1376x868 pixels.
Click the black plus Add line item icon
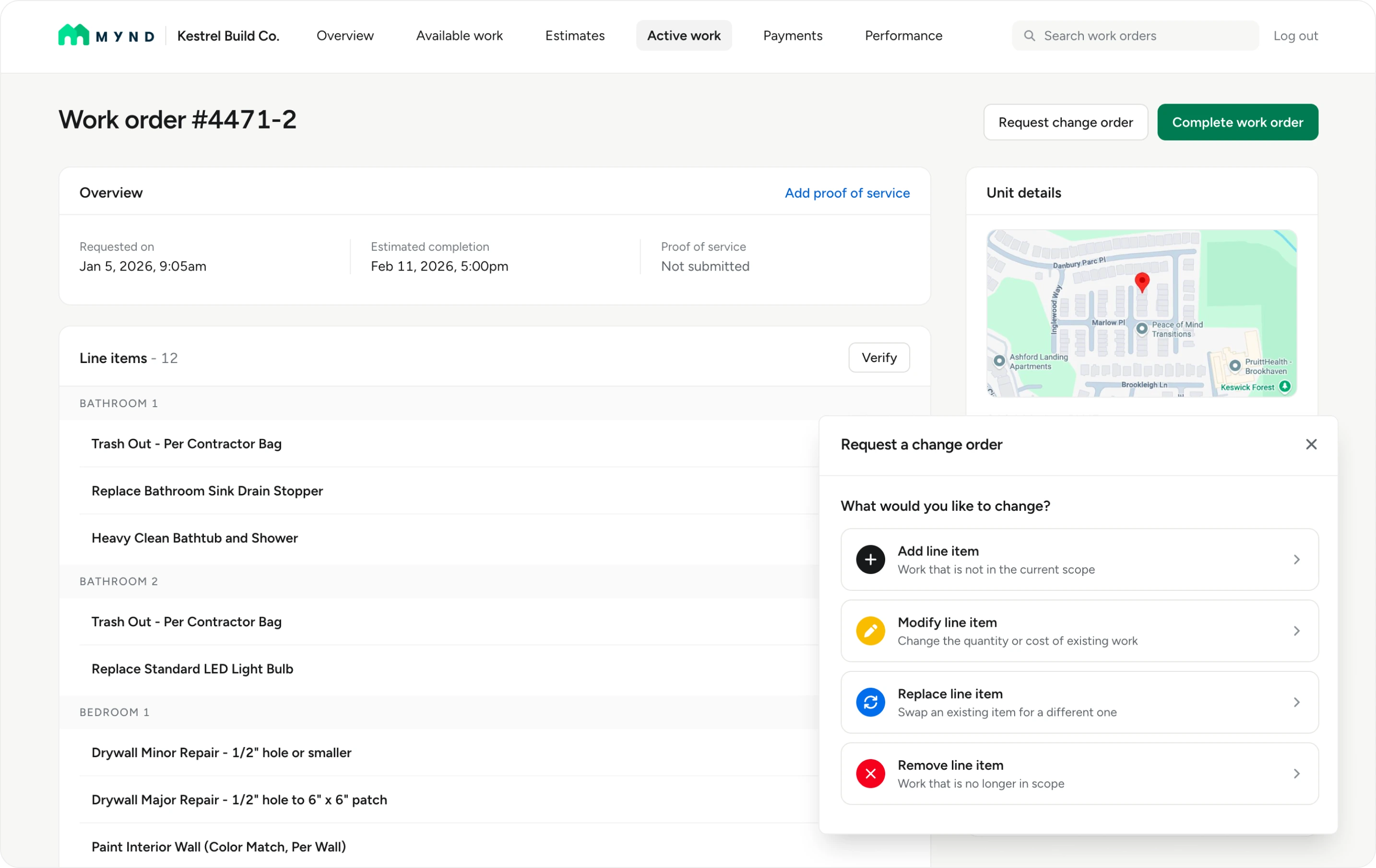870,560
